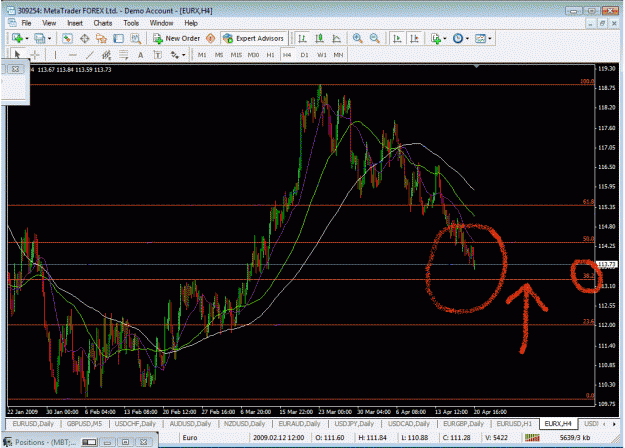Select the Horizontal Line tool

(73, 55)
